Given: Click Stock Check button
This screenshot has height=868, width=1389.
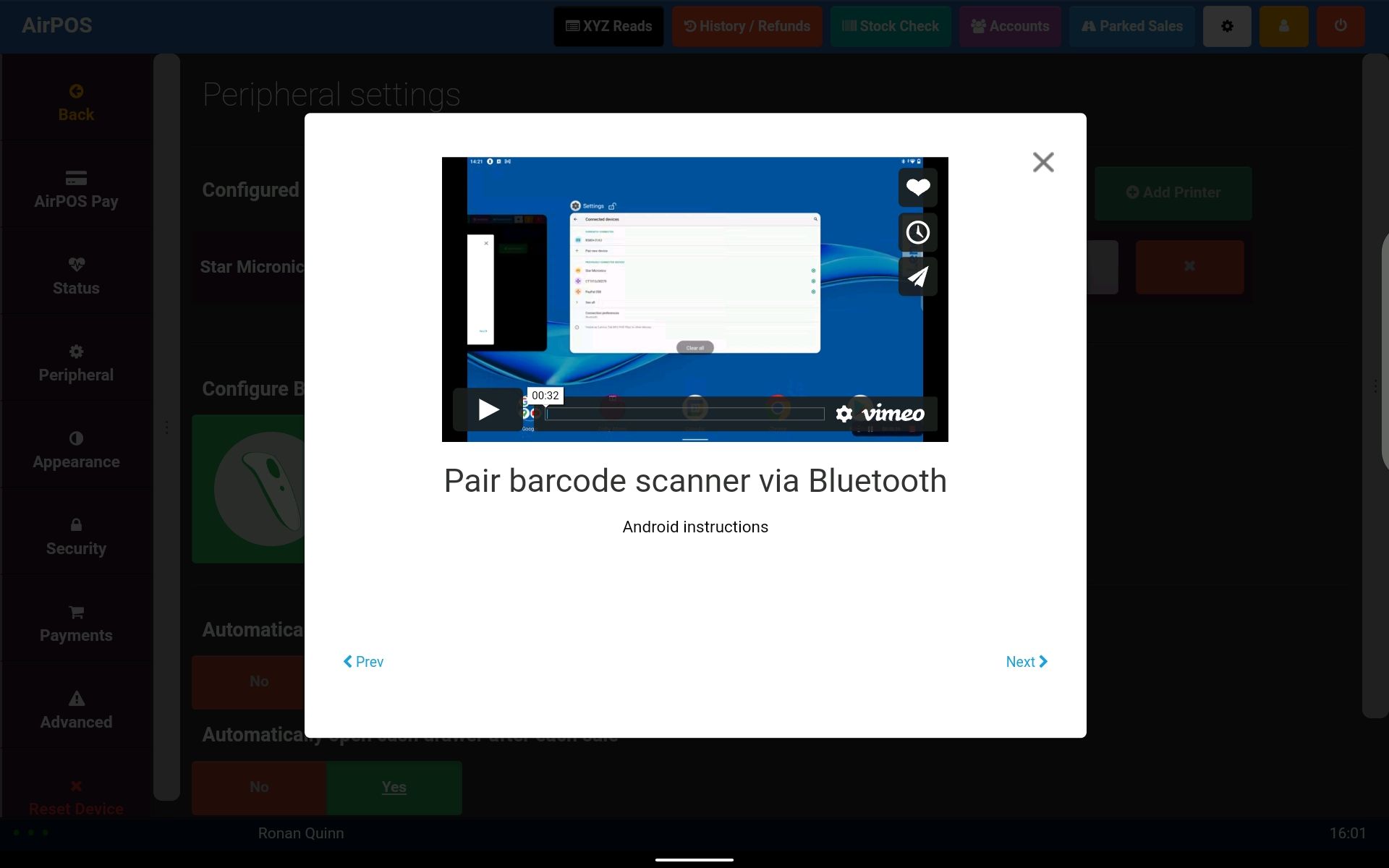Looking at the screenshot, I should coord(890,27).
